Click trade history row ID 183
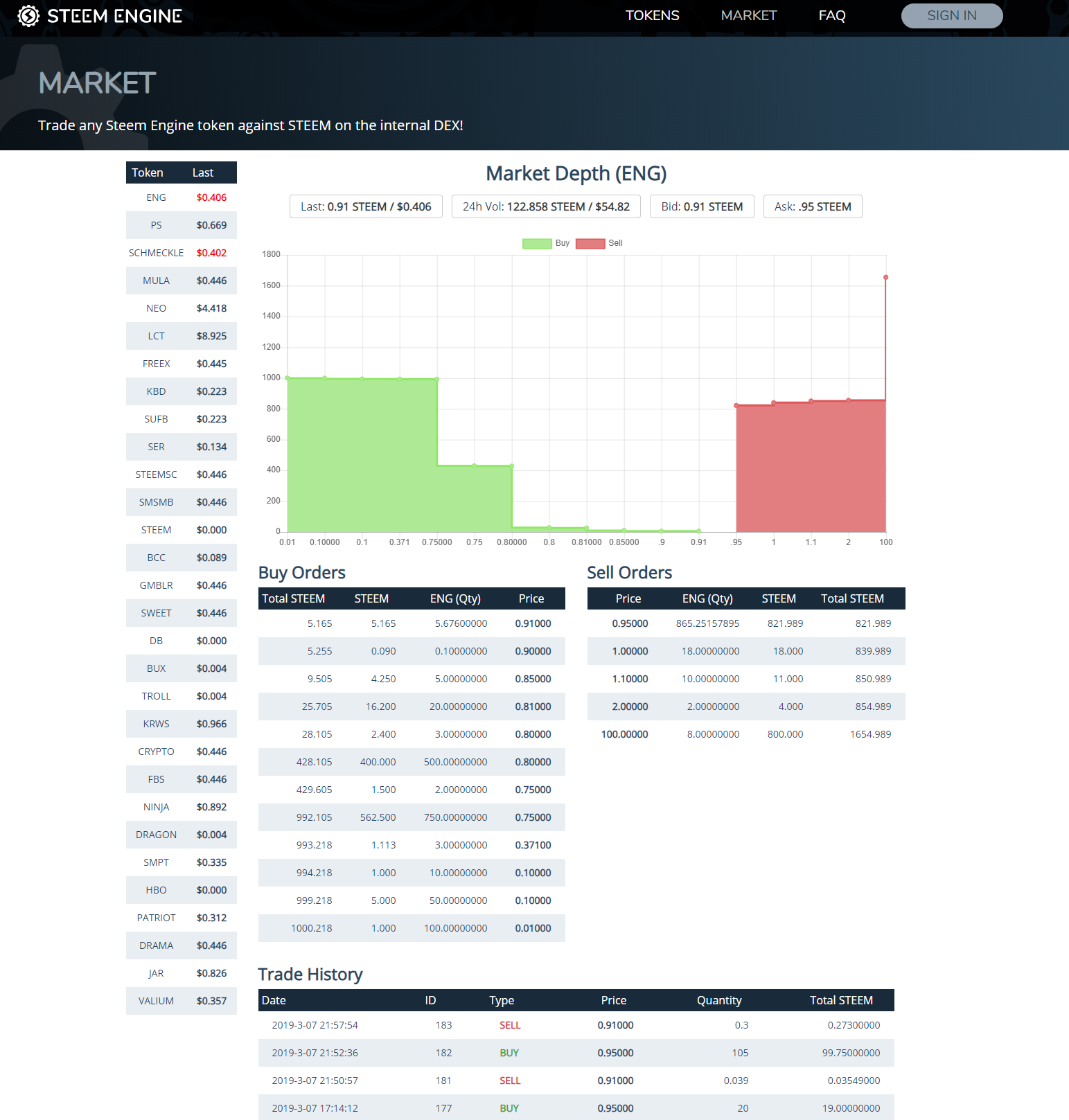 pos(576,1025)
